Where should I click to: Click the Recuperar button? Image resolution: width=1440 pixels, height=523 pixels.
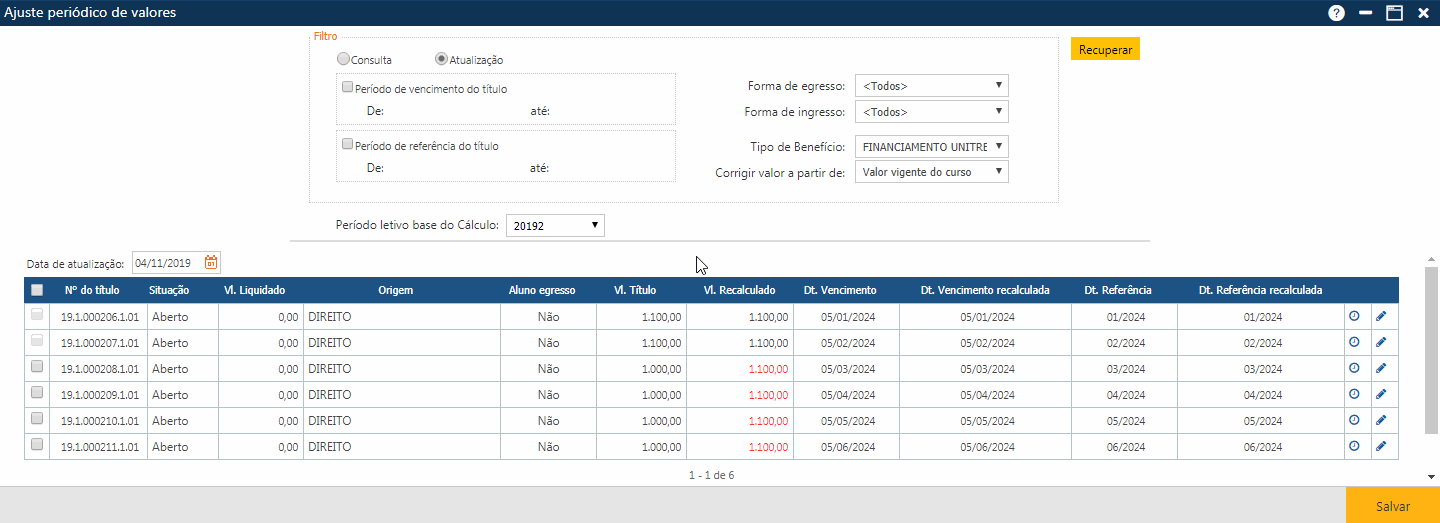(1105, 49)
